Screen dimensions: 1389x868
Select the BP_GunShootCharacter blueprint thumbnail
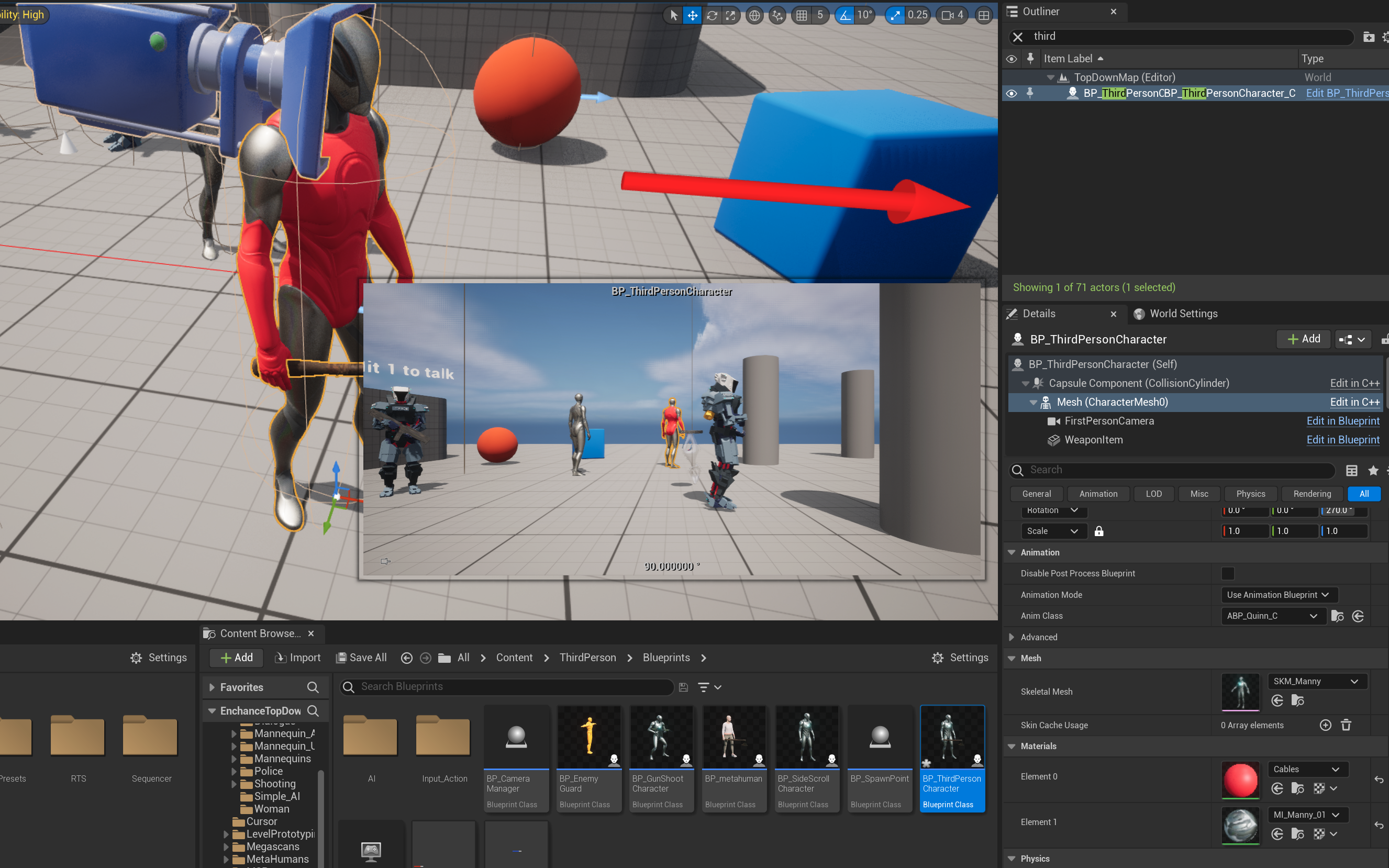coord(661,738)
